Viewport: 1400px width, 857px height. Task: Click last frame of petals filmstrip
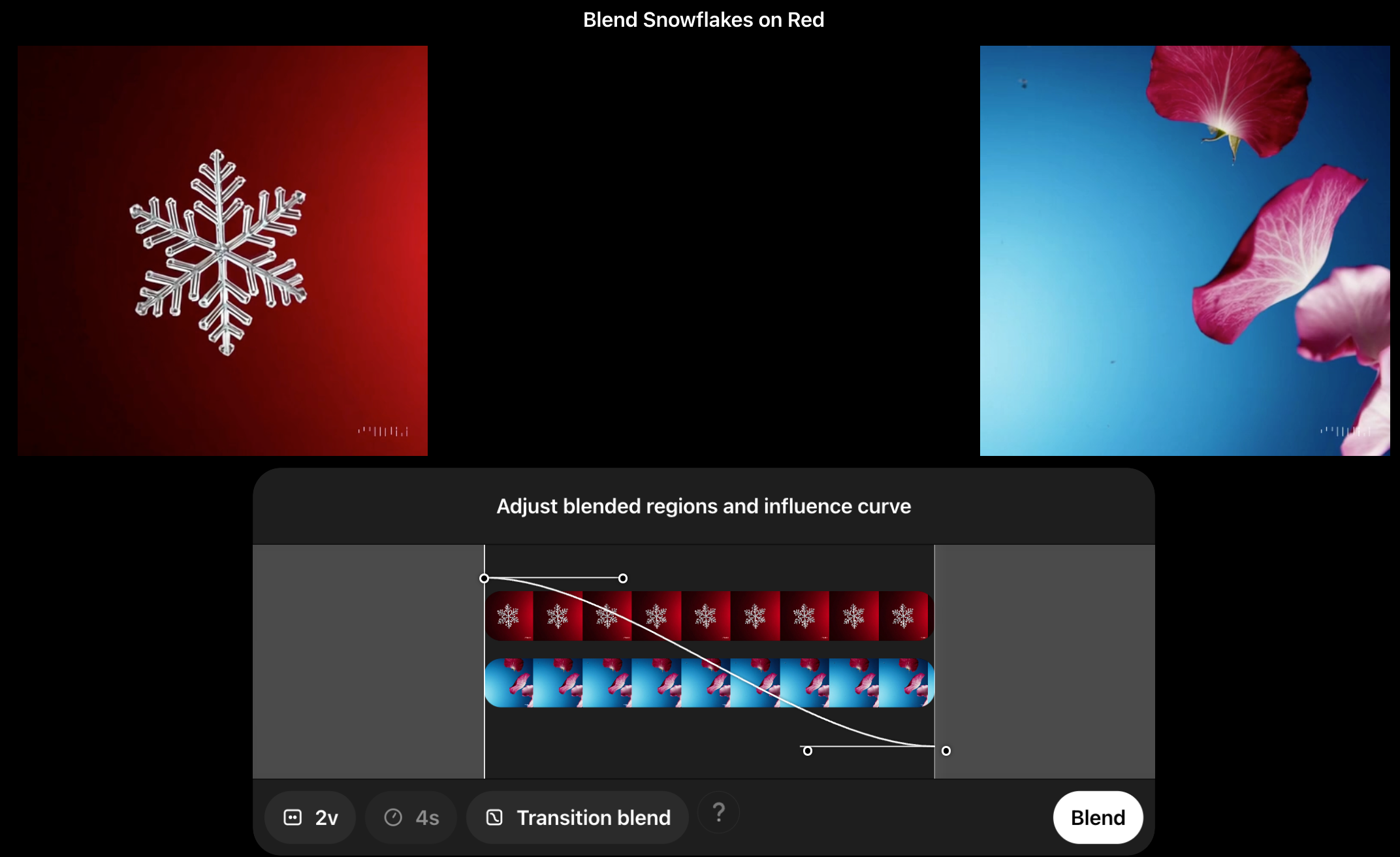(906, 683)
